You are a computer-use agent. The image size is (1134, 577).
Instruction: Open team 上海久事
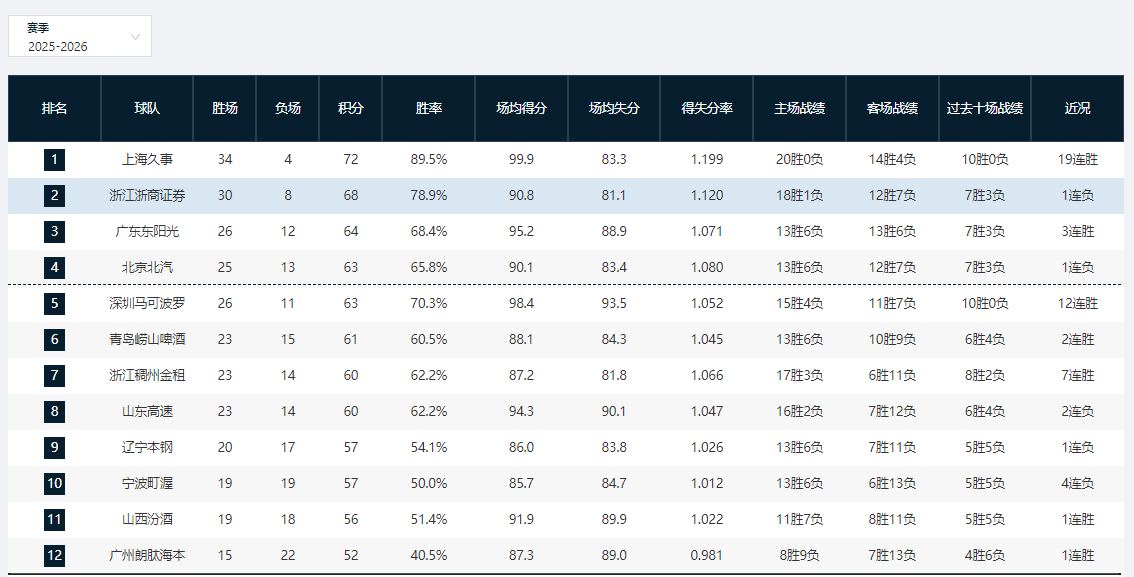coord(147,160)
